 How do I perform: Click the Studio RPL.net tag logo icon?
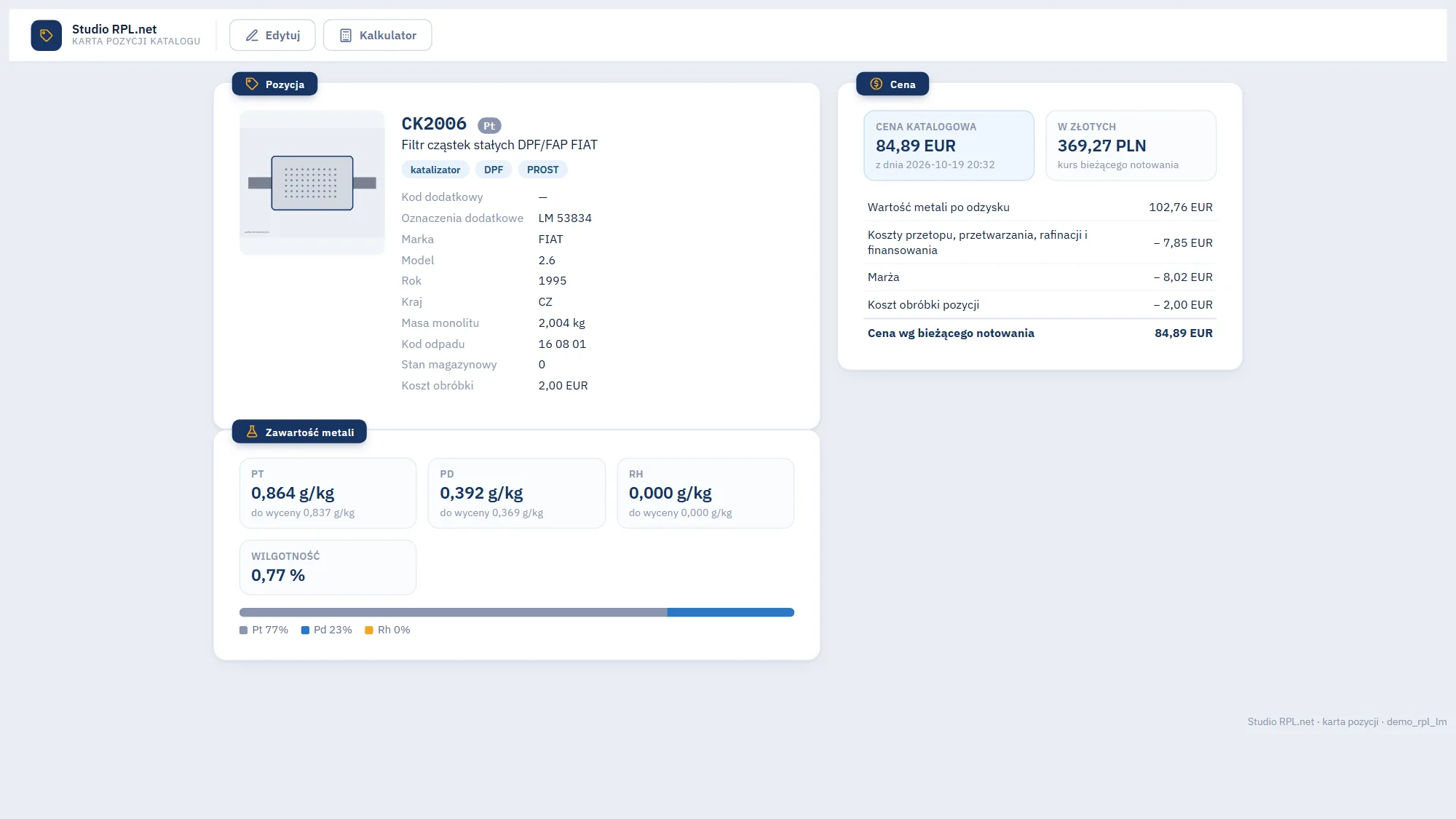[46, 35]
